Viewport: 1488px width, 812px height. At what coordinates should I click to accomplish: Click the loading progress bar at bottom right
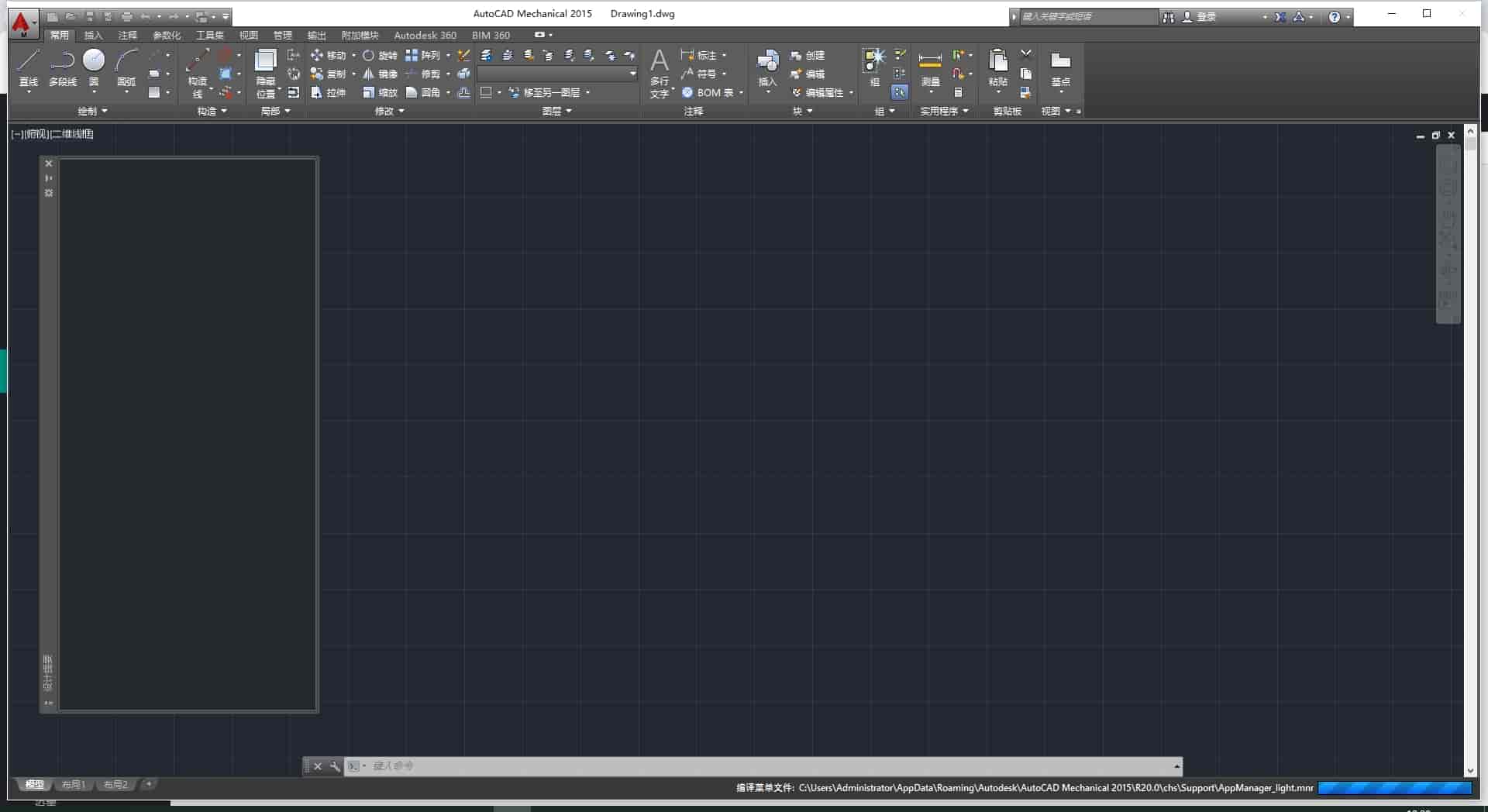click(x=1395, y=788)
